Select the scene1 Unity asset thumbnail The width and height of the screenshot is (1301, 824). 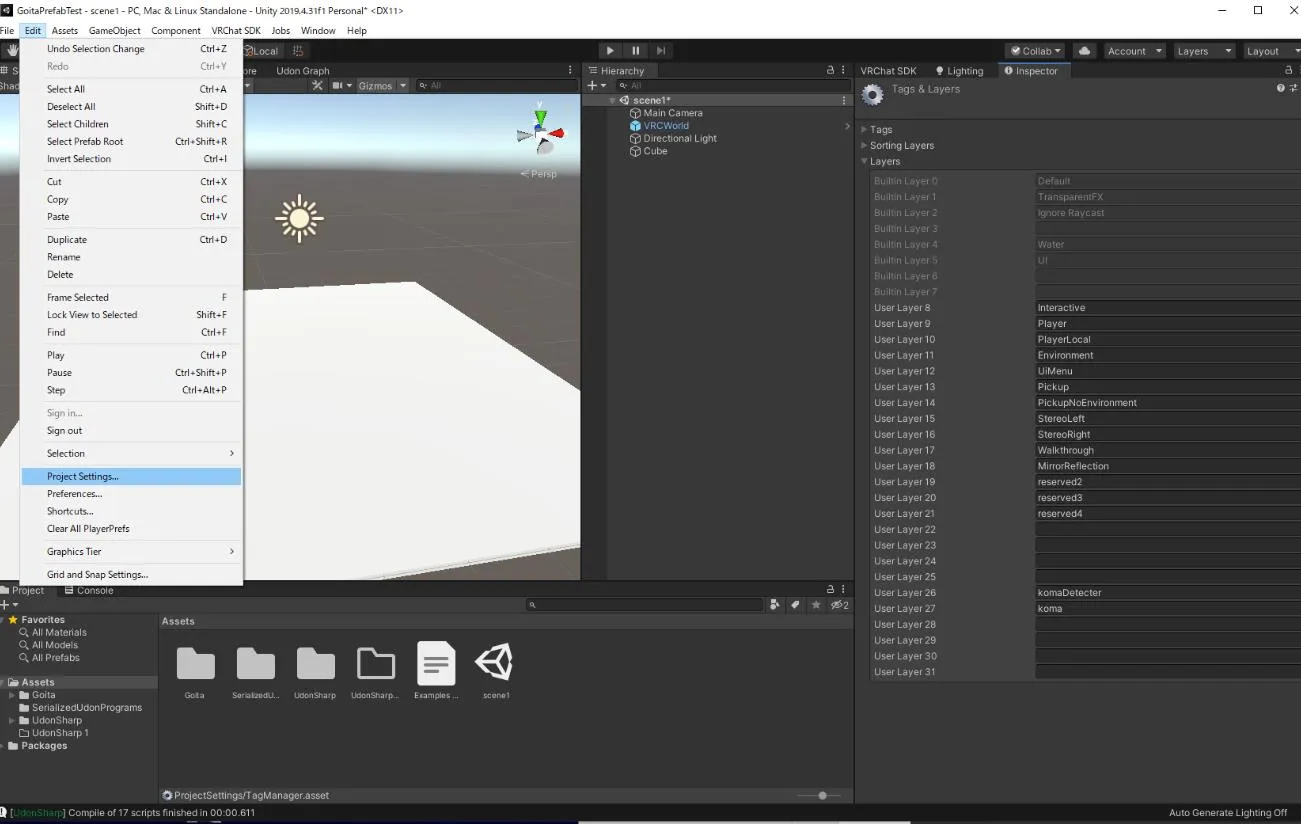click(495, 662)
